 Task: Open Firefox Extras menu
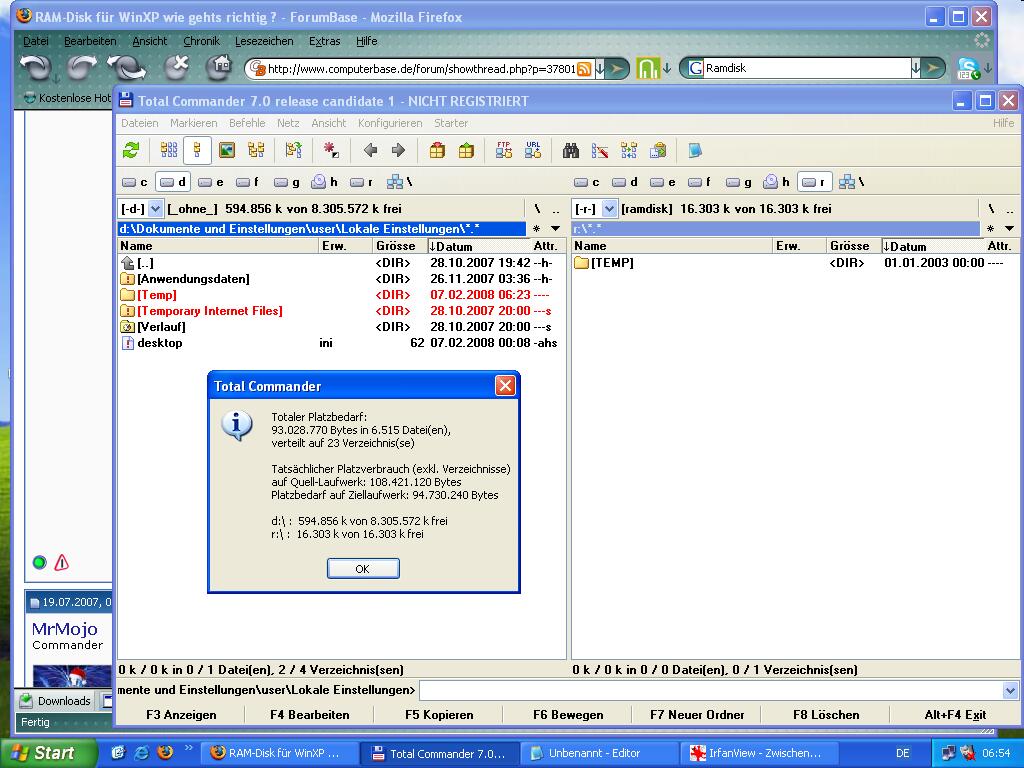(325, 41)
